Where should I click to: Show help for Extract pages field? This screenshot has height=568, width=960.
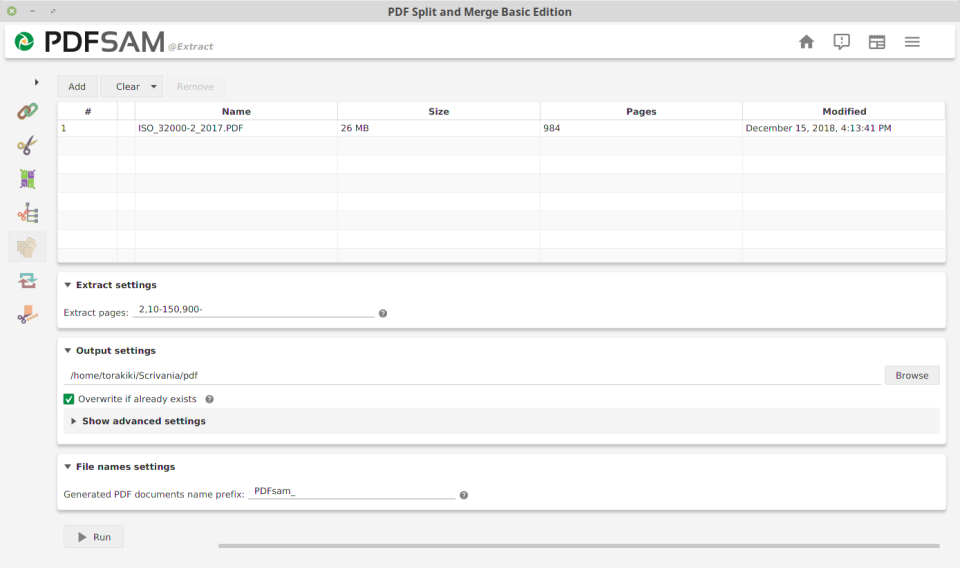point(383,313)
